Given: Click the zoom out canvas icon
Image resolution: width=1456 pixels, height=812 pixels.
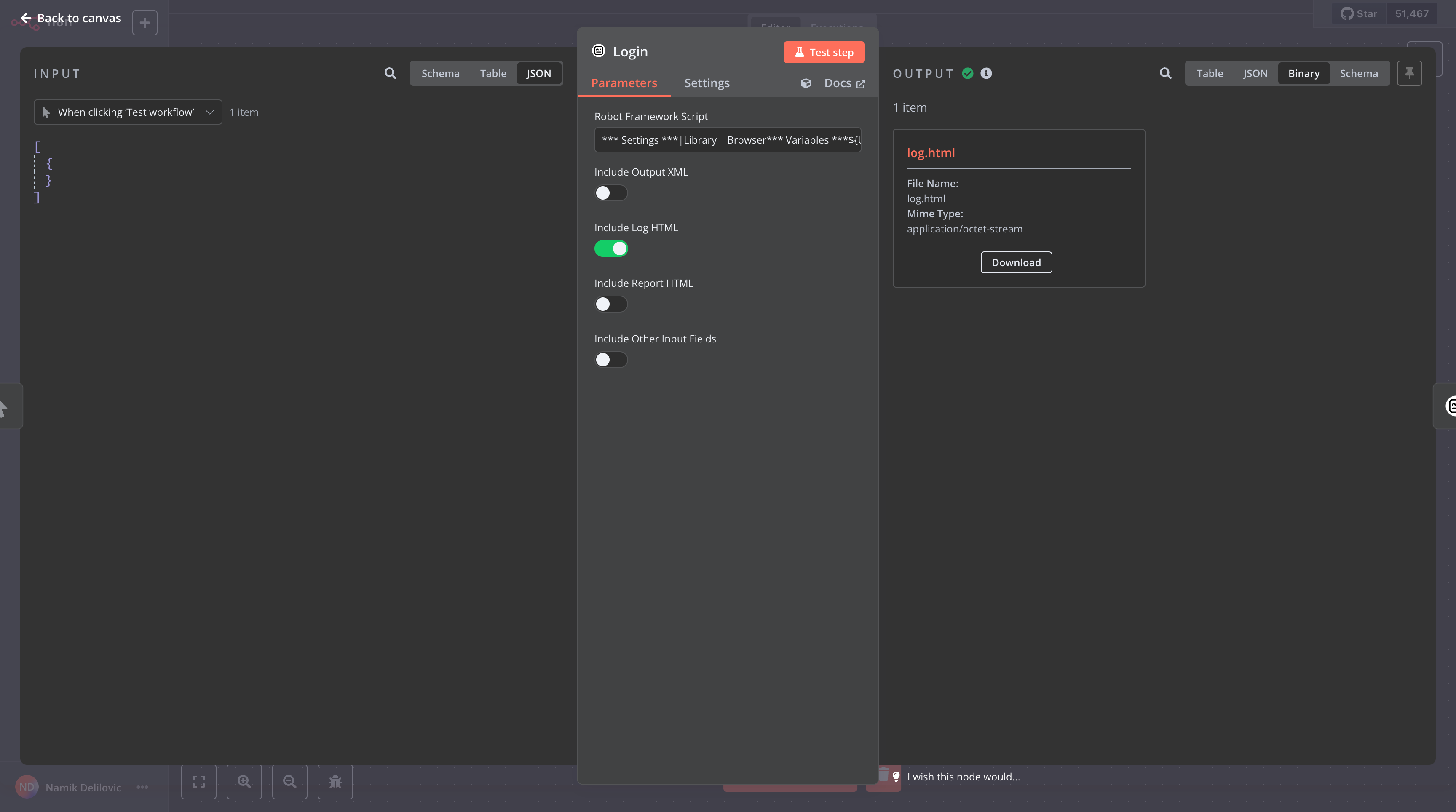Looking at the screenshot, I should tap(289, 782).
